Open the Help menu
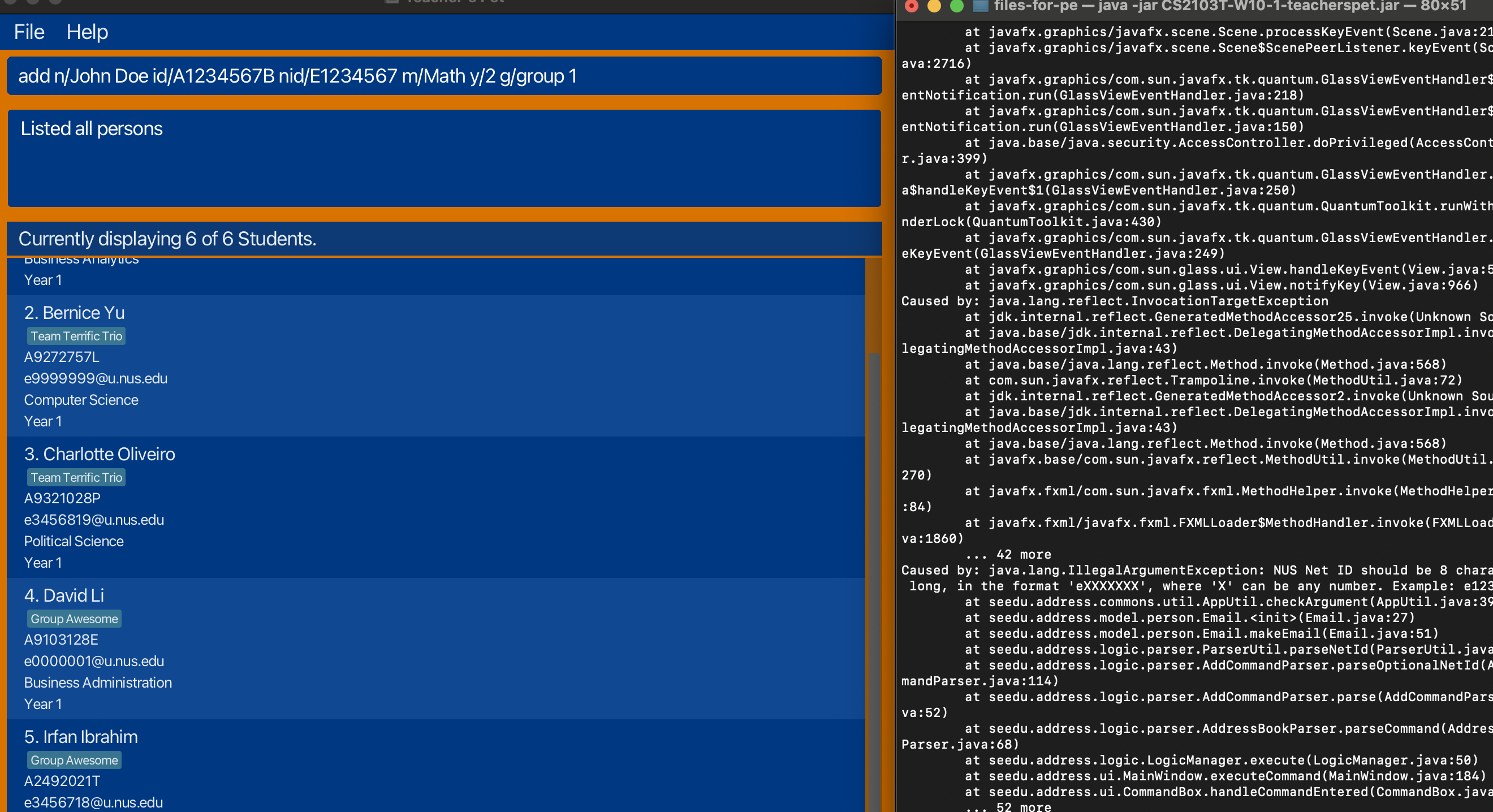The width and height of the screenshot is (1493, 812). coord(87,32)
